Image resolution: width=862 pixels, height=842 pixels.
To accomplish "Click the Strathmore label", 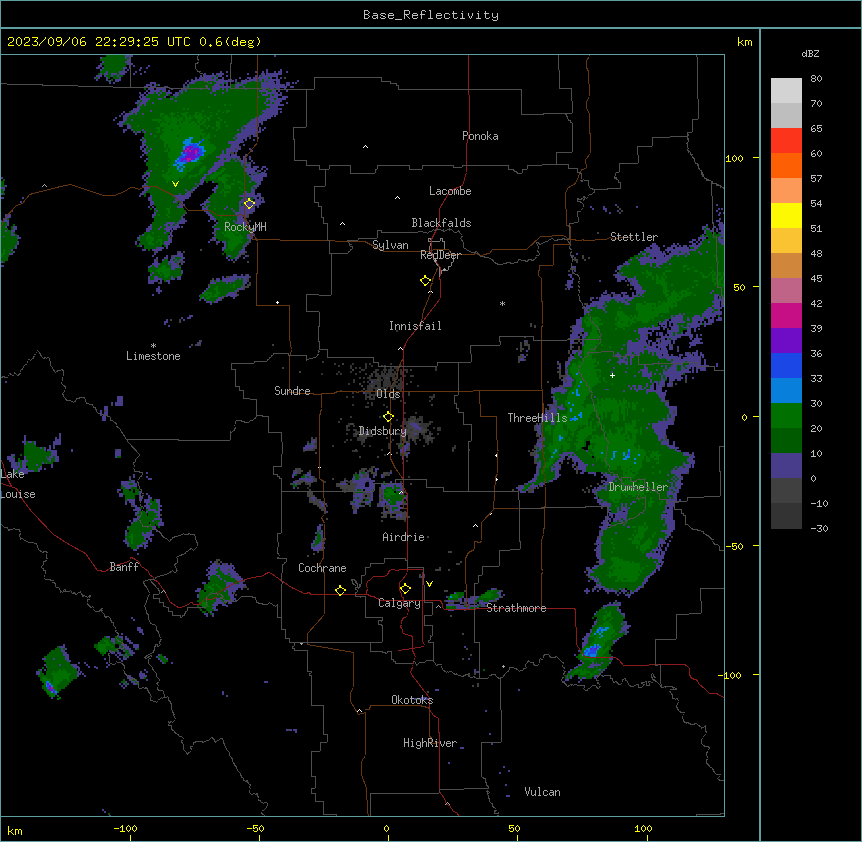I will [x=516, y=608].
